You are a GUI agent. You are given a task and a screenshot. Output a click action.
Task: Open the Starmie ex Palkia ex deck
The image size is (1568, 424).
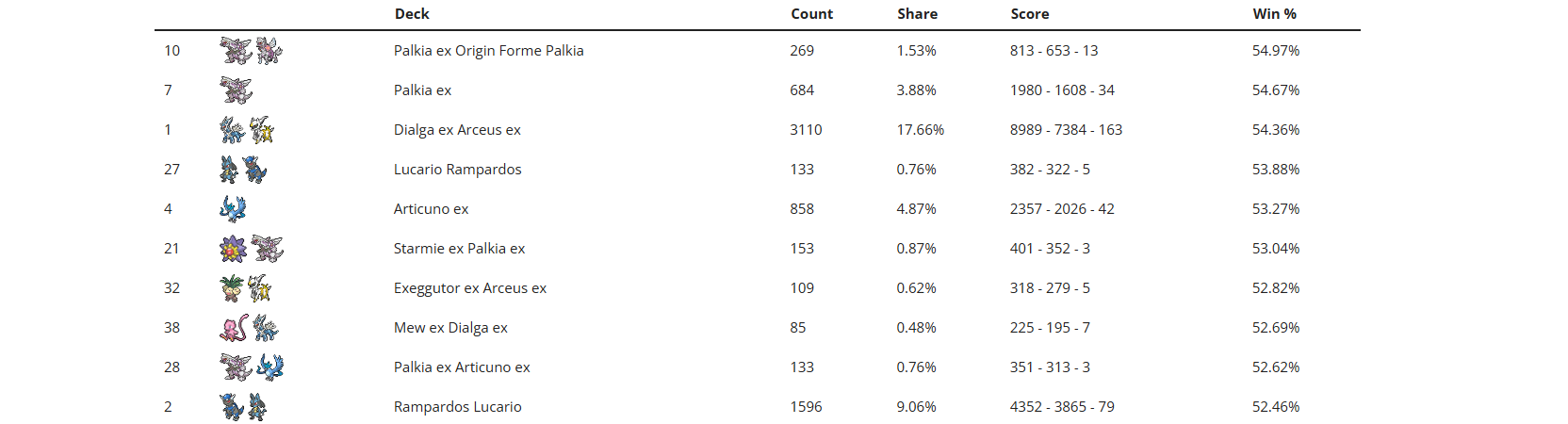[459, 249]
